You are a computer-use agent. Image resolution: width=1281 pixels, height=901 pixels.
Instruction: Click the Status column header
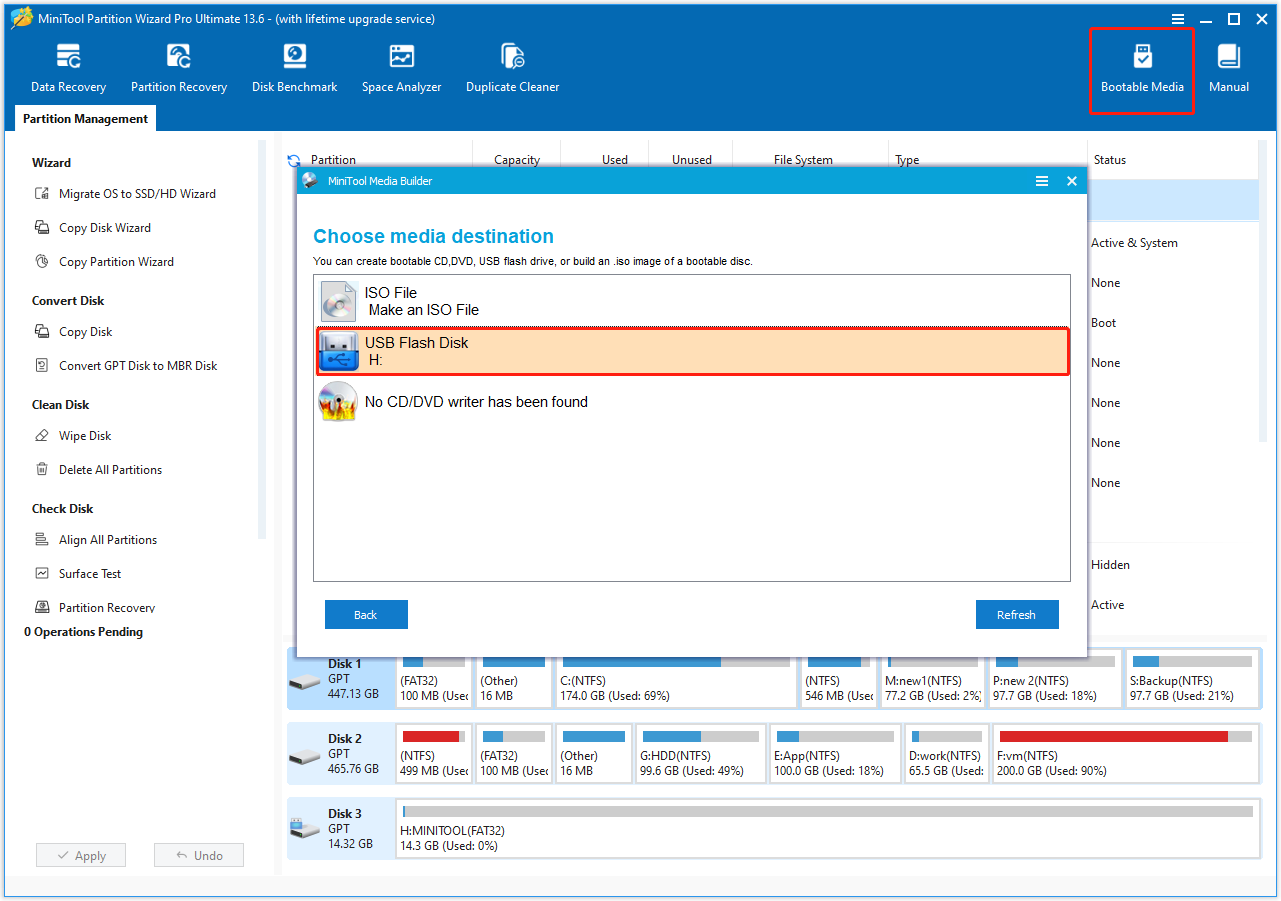[x=1110, y=160]
